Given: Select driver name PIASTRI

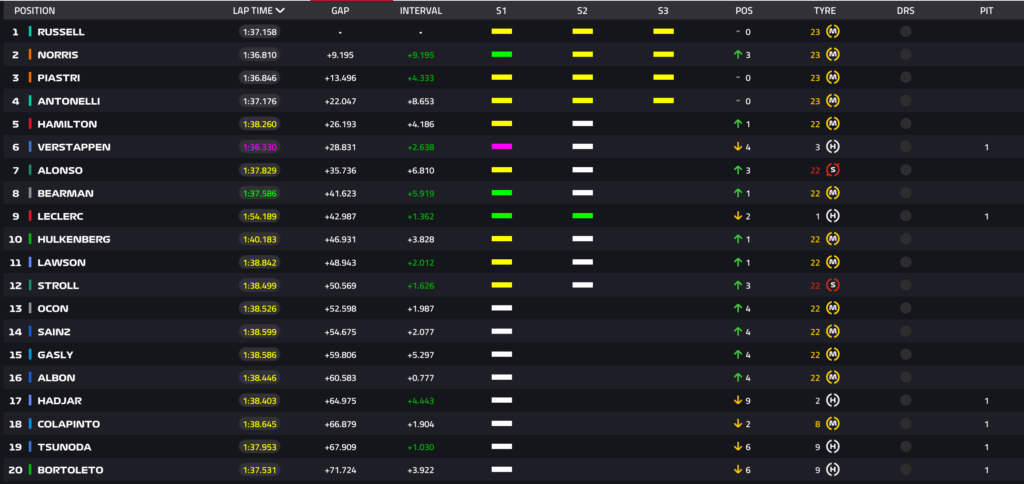Looking at the screenshot, I should coord(59,78).
